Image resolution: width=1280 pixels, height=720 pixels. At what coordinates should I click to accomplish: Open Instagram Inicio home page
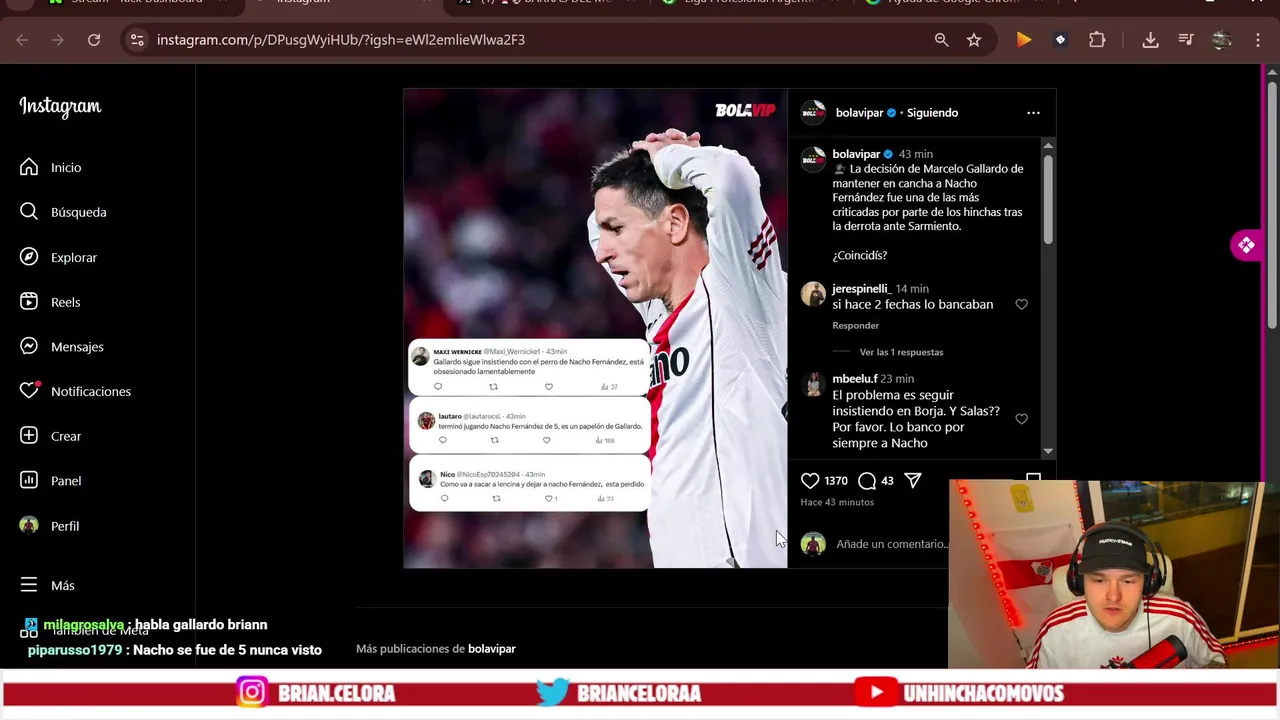coord(52,167)
